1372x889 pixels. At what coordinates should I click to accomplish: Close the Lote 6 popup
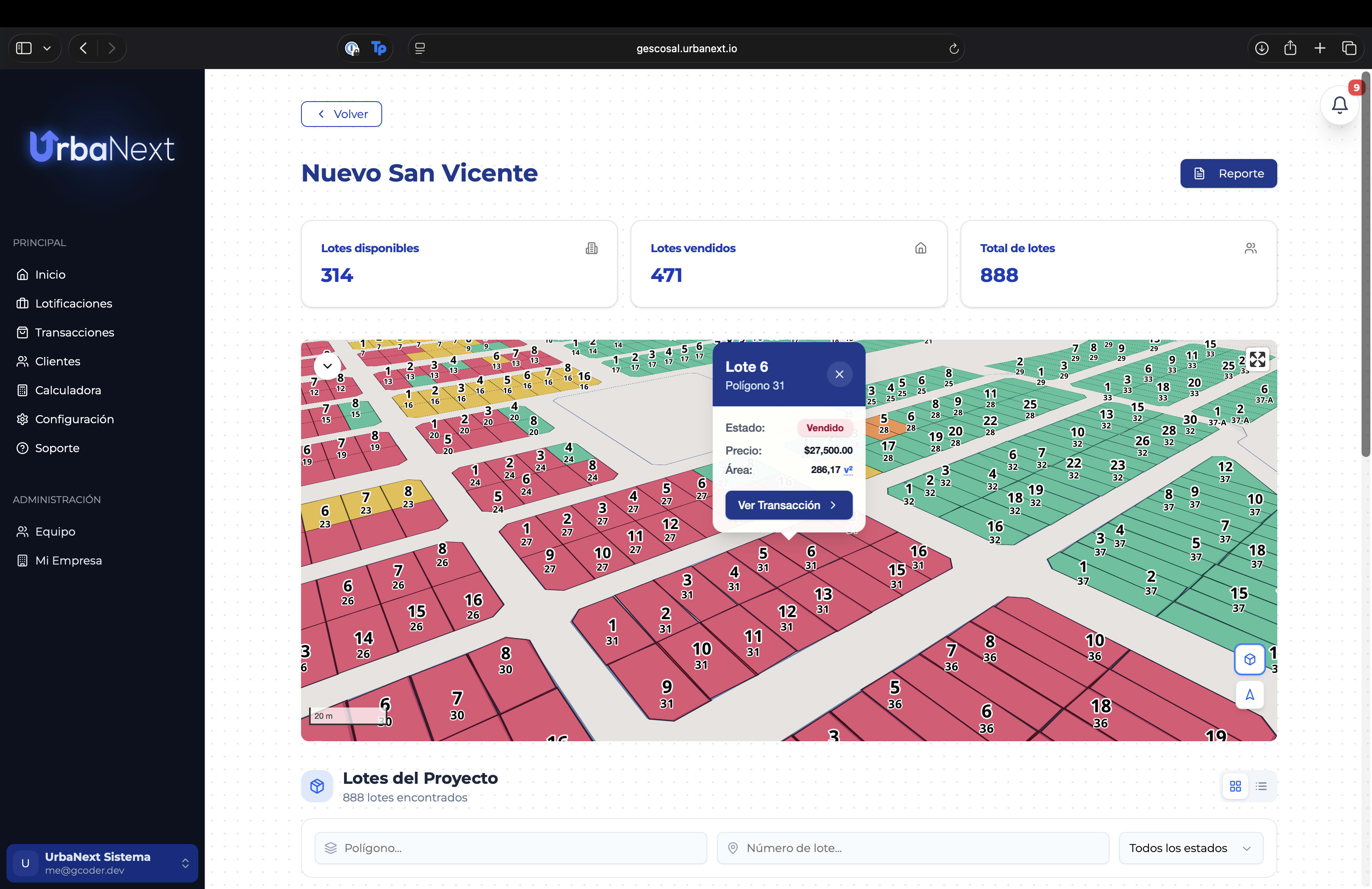(x=839, y=374)
